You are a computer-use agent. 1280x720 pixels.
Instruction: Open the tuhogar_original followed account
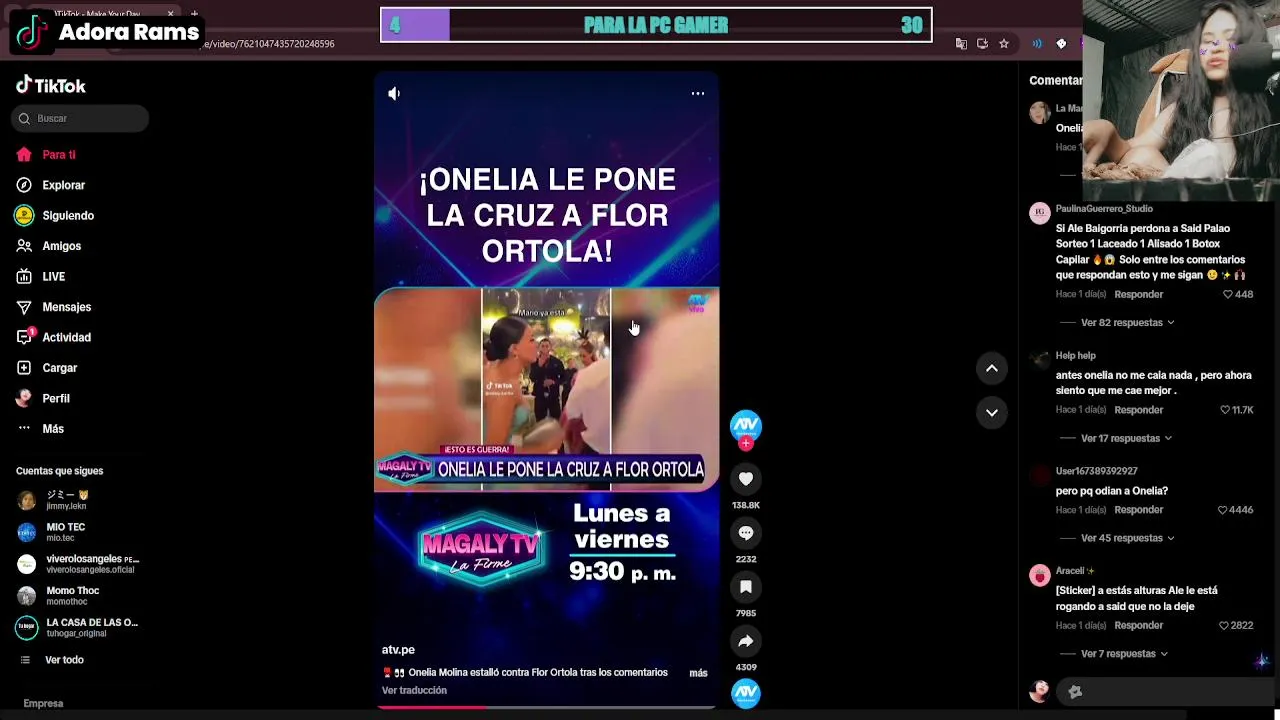[78, 628]
